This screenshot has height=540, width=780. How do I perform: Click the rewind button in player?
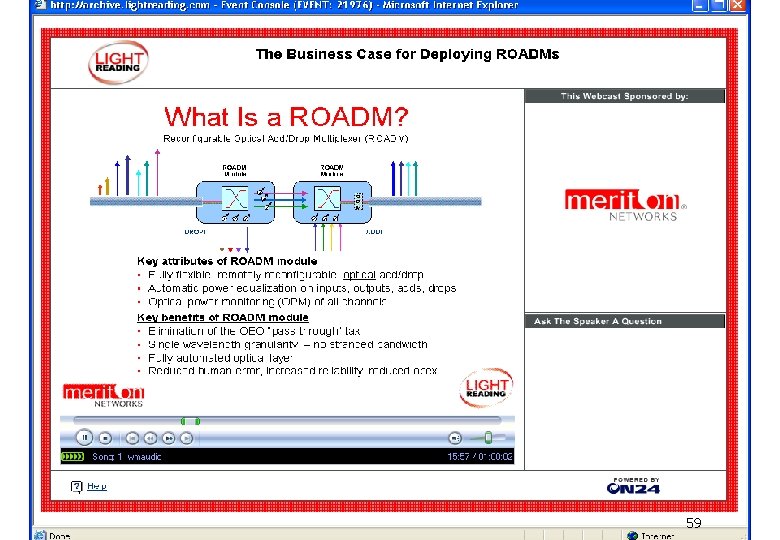[x=150, y=438]
